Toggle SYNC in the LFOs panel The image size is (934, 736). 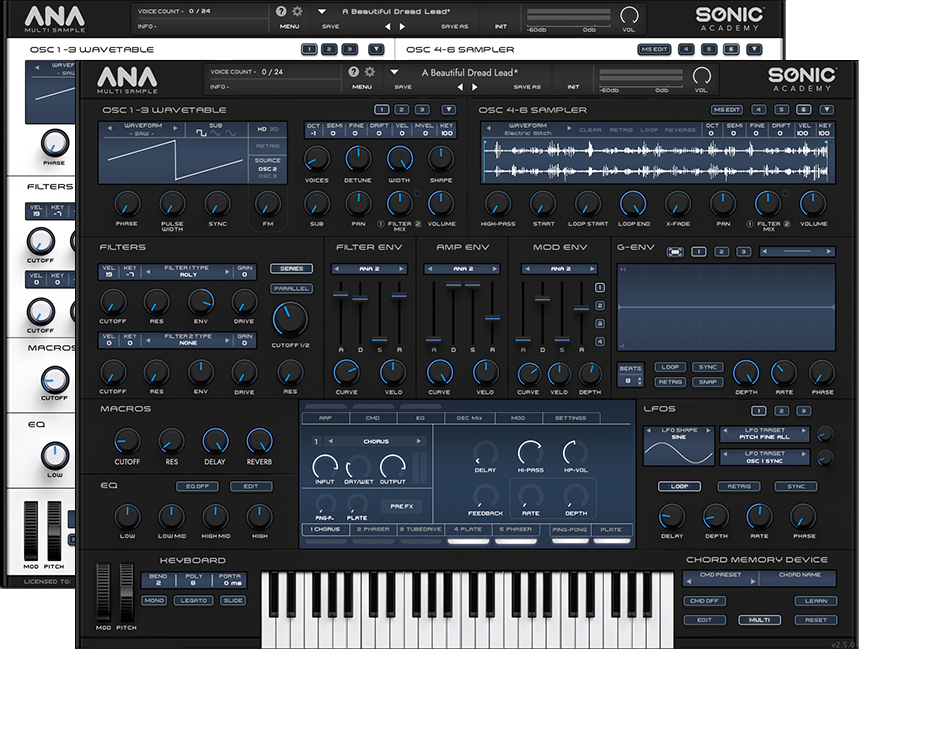796,486
